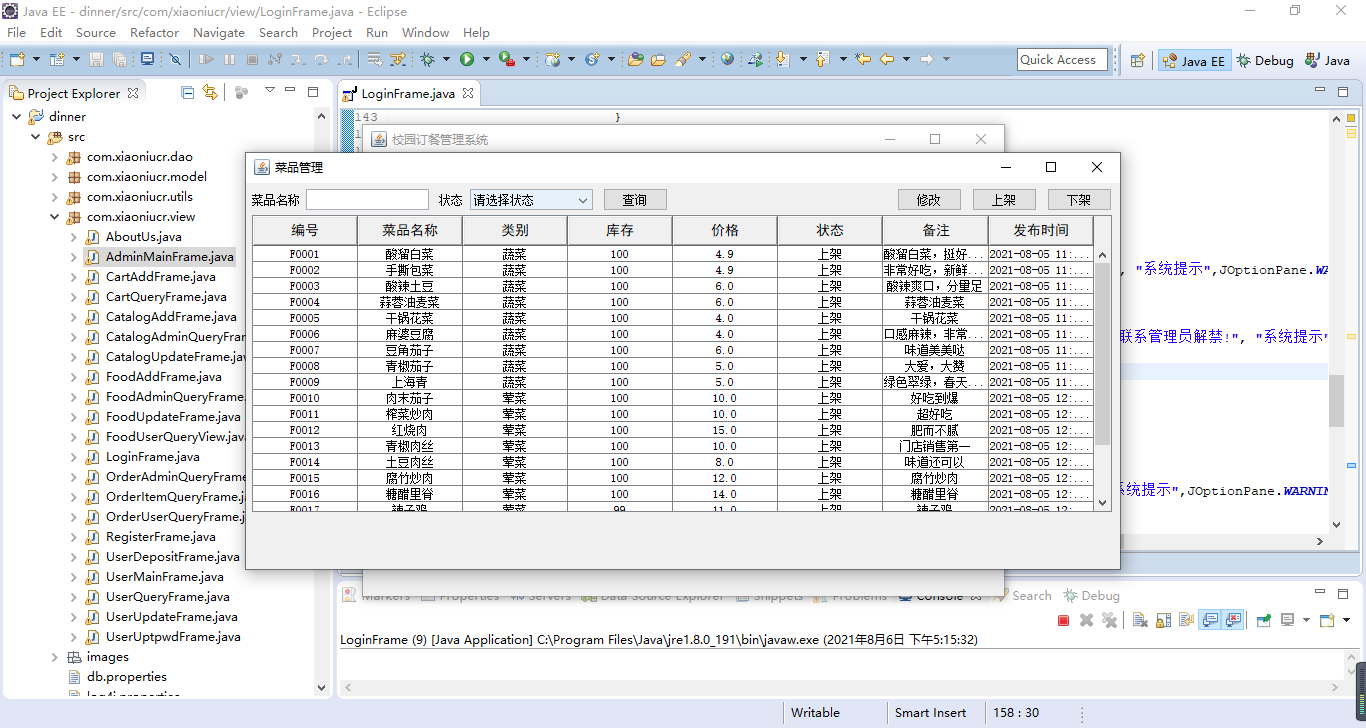Click the Save All toolbar icon
Image resolution: width=1366 pixels, height=728 pixels.
click(119, 59)
